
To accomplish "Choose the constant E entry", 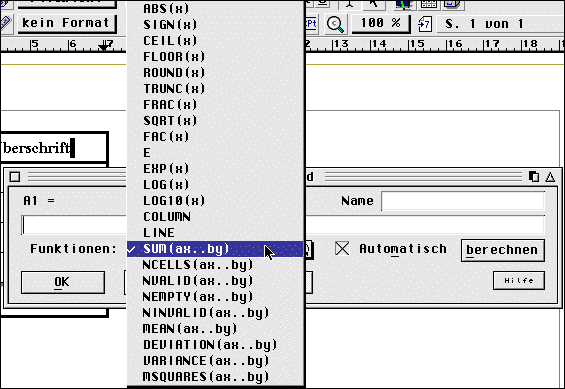I will click(x=216, y=152).
